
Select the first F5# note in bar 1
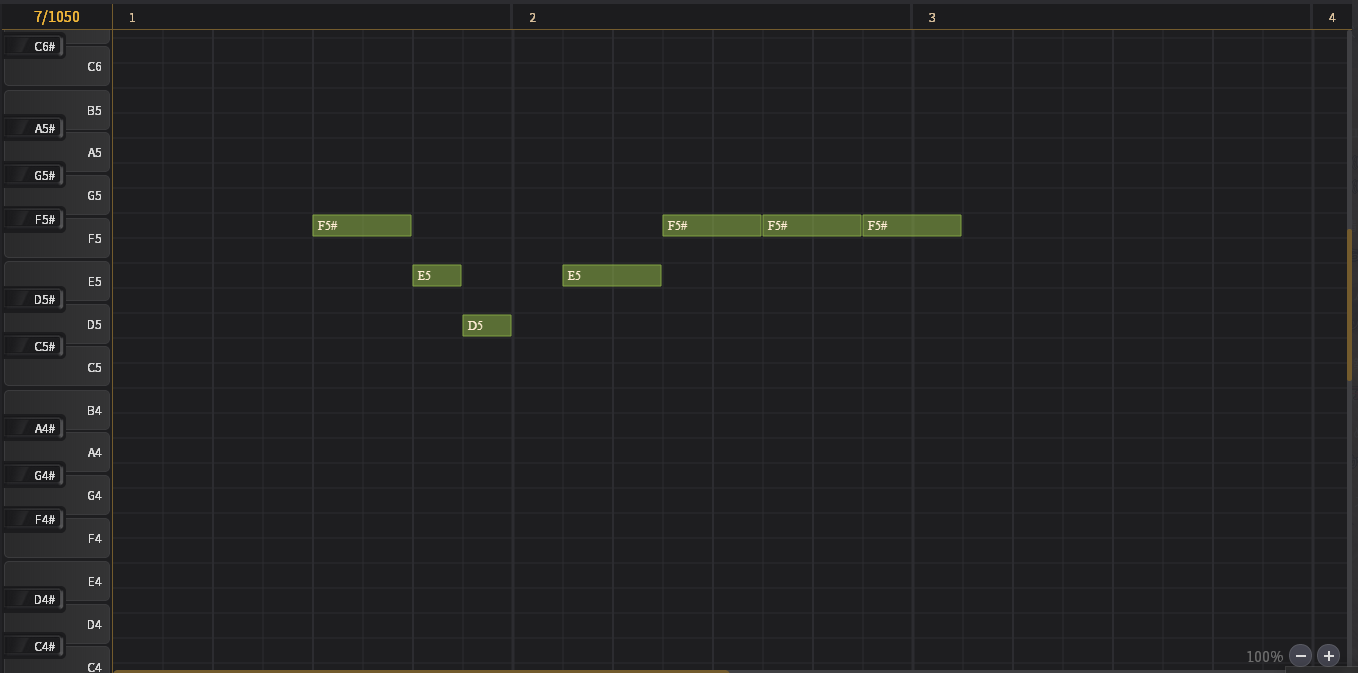tap(361, 226)
